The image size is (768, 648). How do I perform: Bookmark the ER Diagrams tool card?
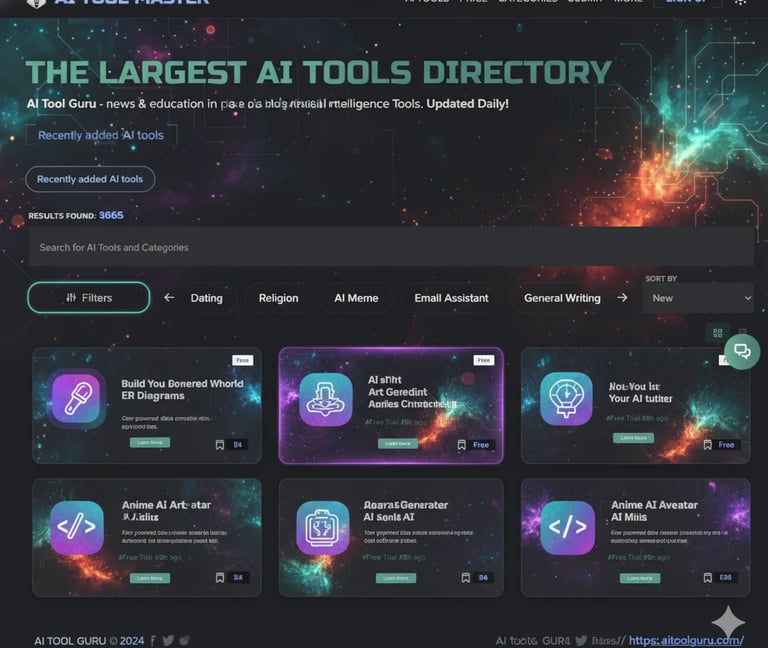coord(220,445)
